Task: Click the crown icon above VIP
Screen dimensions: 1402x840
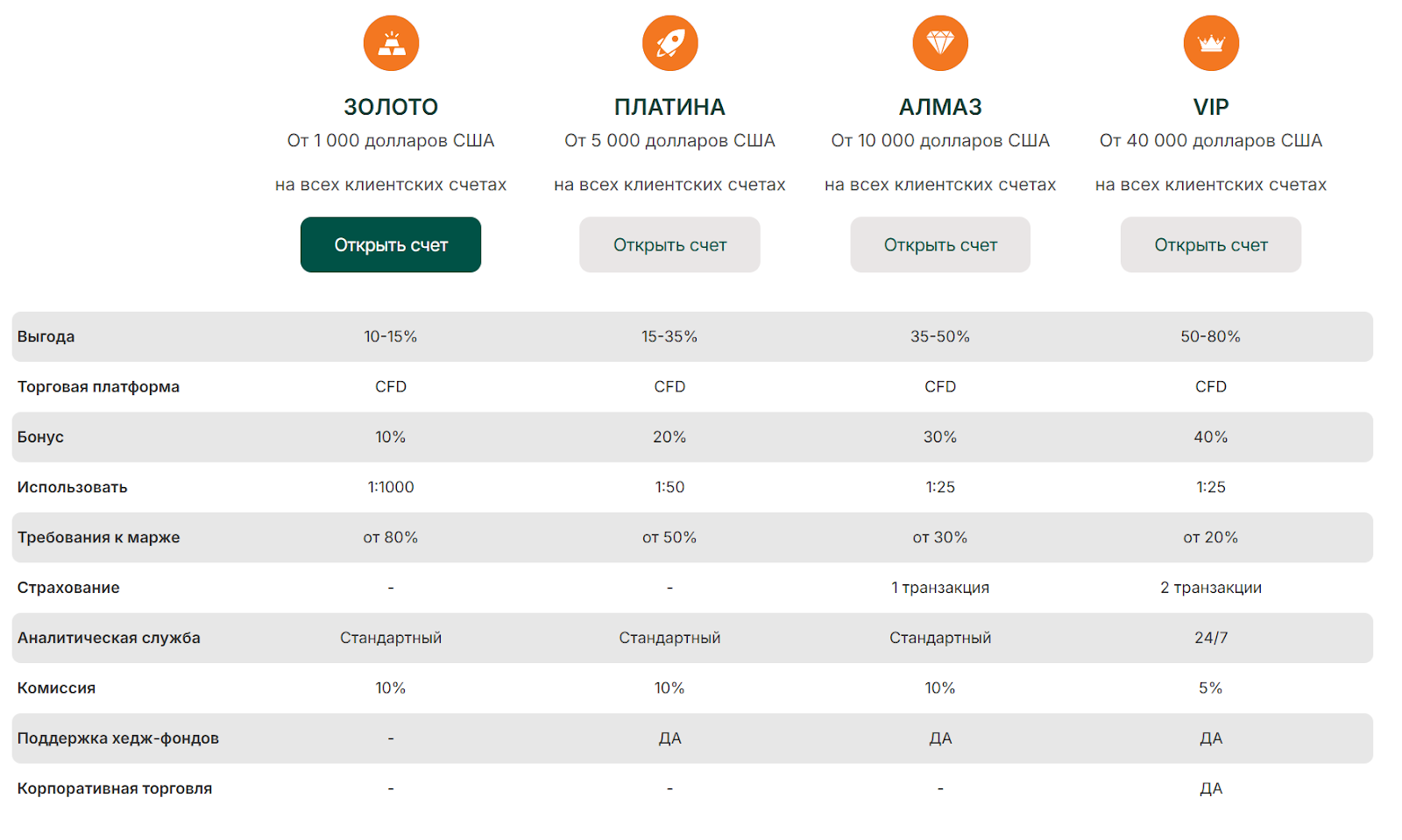Action: [1211, 43]
